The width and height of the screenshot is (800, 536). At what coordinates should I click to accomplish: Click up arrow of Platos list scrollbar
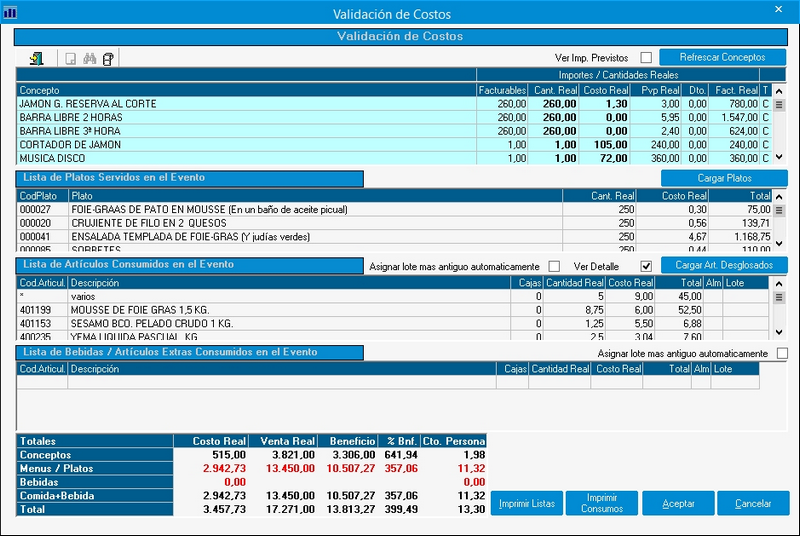click(779, 196)
